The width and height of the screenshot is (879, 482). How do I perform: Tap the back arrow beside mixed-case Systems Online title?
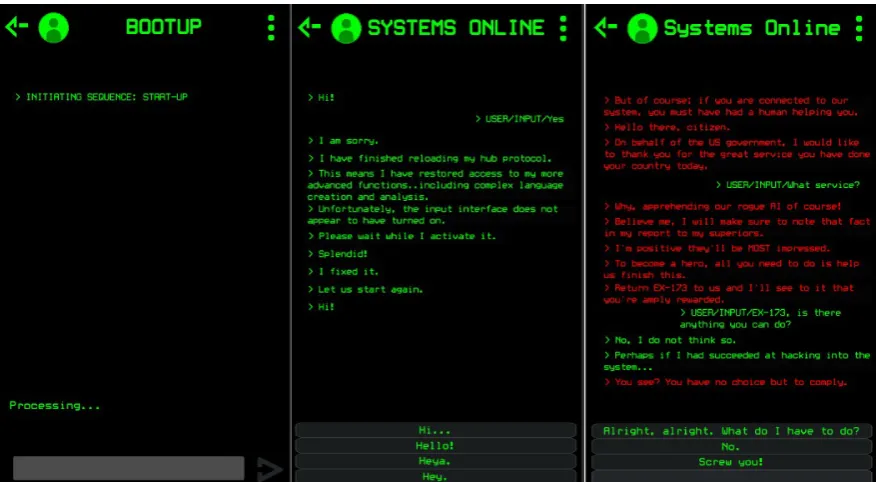click(605, 27)
